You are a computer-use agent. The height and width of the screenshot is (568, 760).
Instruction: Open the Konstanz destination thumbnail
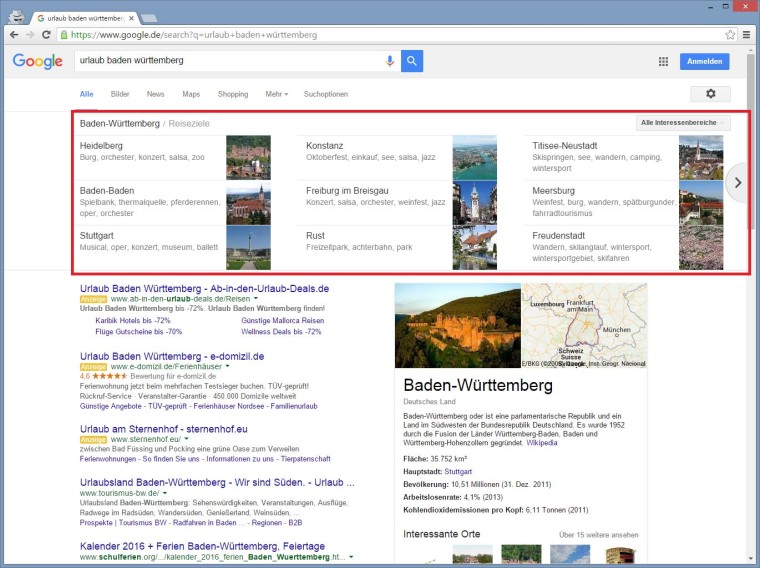475,158
